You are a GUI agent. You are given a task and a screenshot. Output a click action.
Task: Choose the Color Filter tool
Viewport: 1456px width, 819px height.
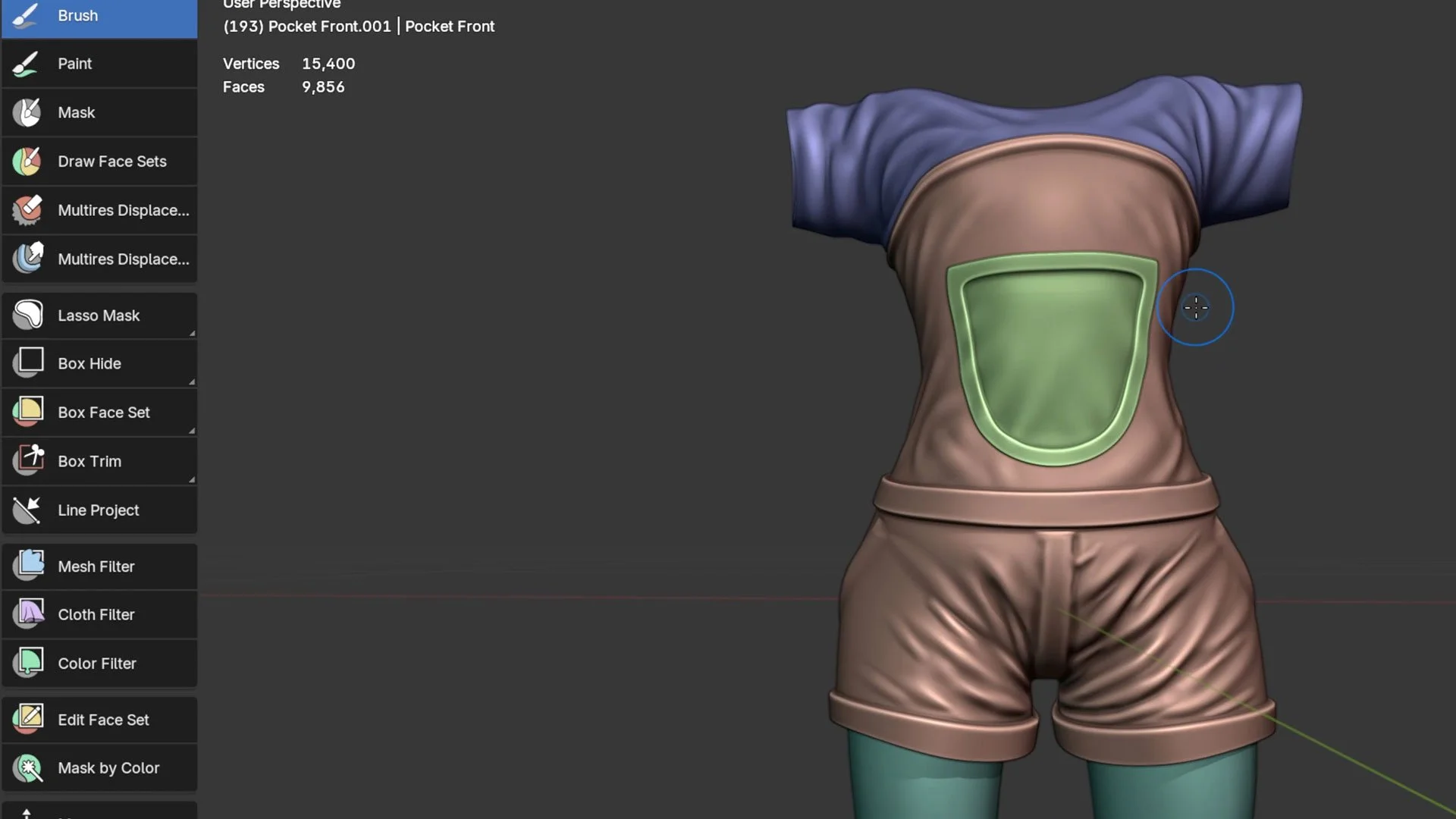coord(99,664)
